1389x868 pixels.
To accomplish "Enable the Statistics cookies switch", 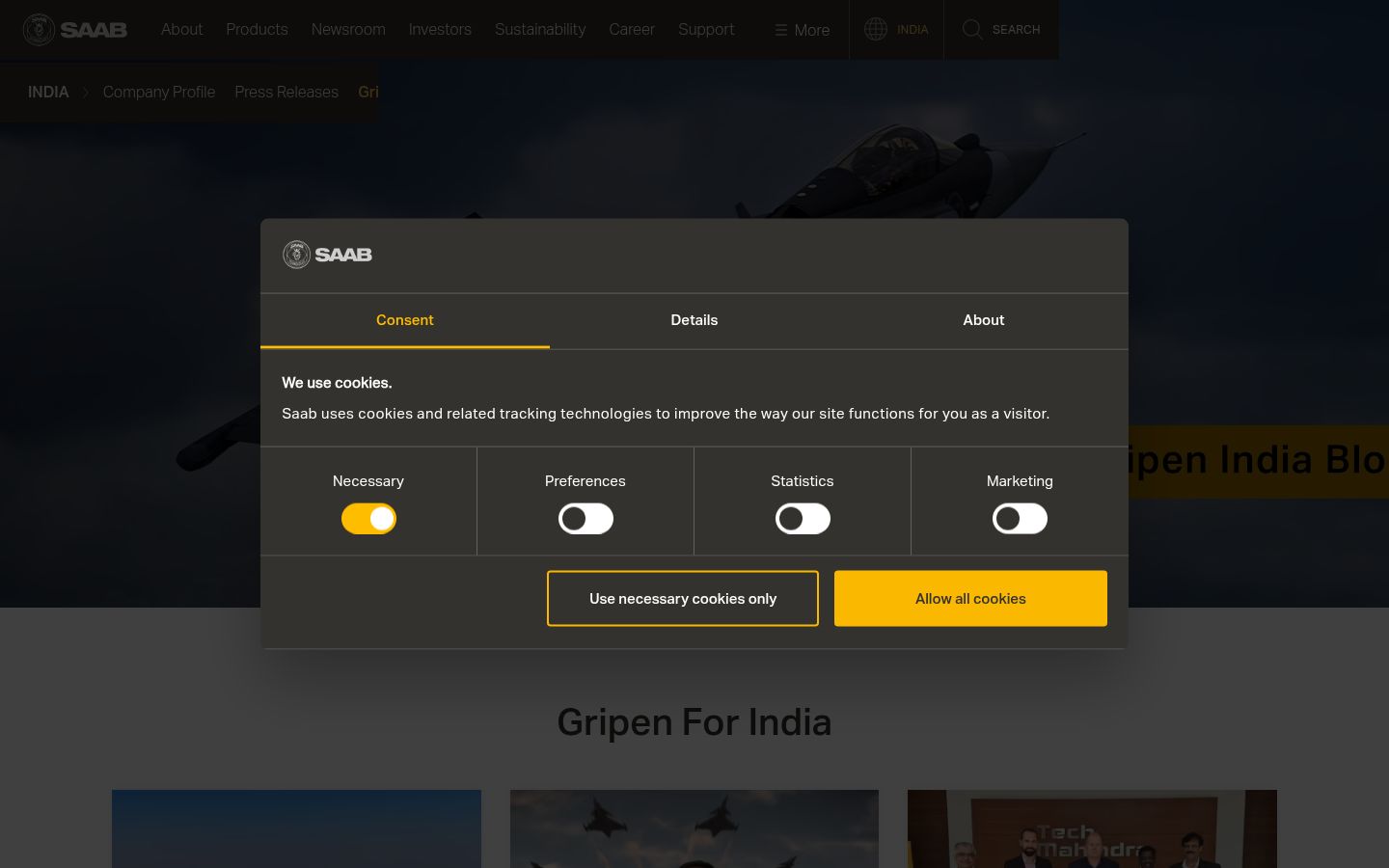I will click(x=803, y=519).
